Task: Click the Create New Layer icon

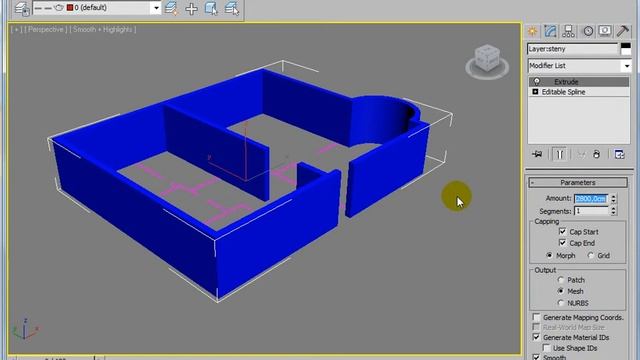Action: click(x=171, y=8)
